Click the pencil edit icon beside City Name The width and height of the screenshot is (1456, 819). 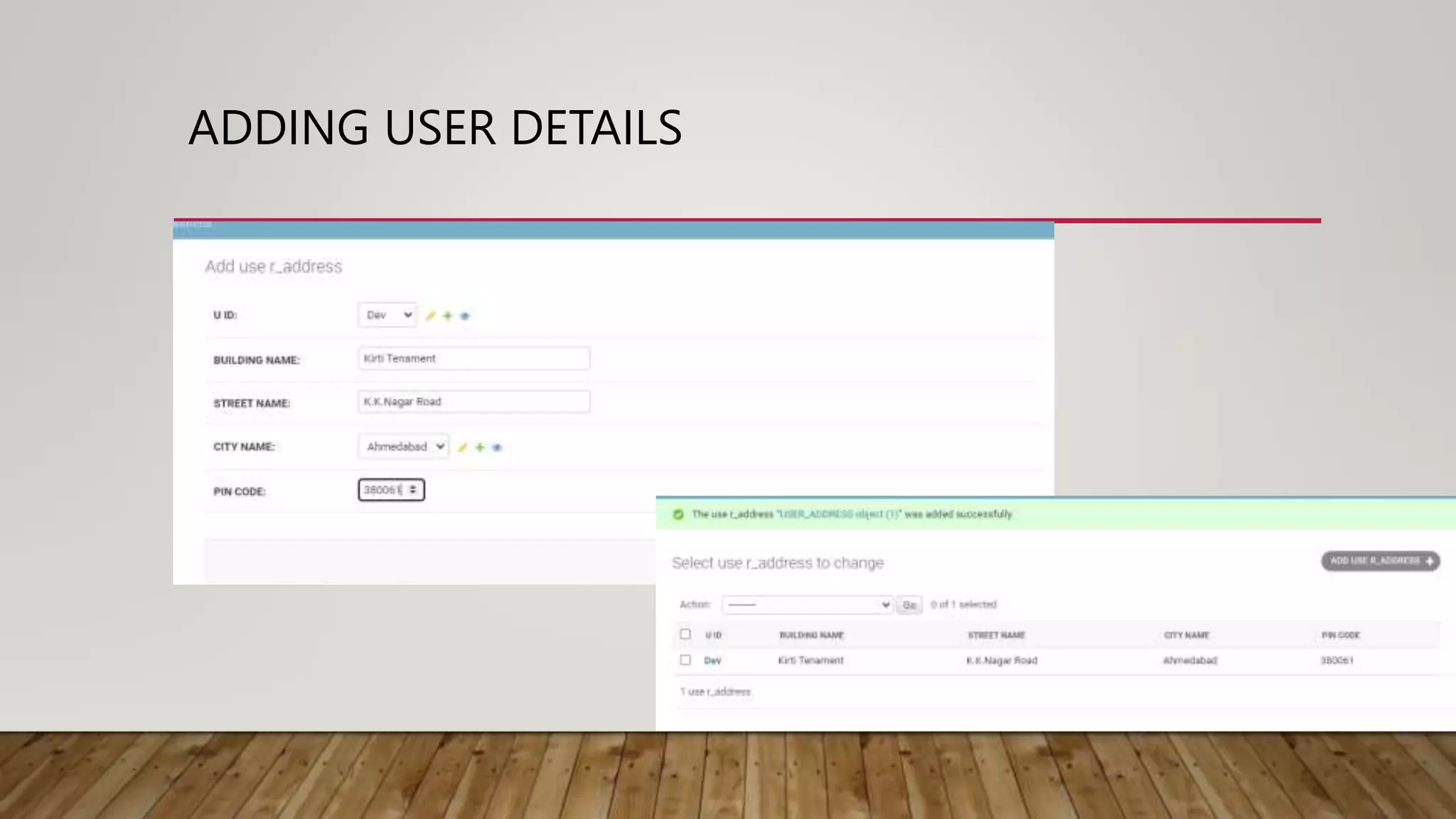tap(463, 447)
